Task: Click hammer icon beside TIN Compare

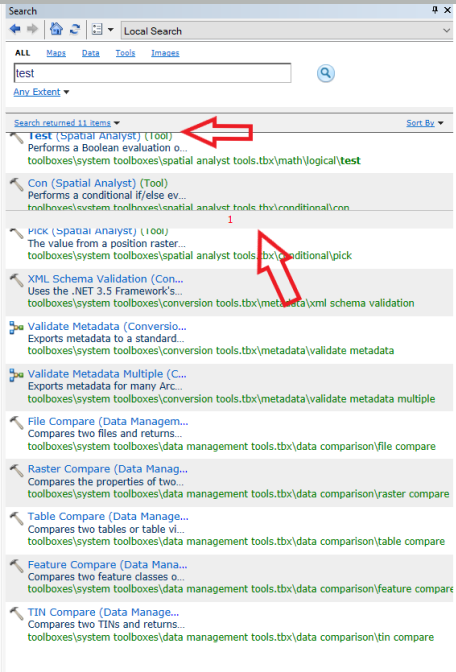Action: point(16,614)
